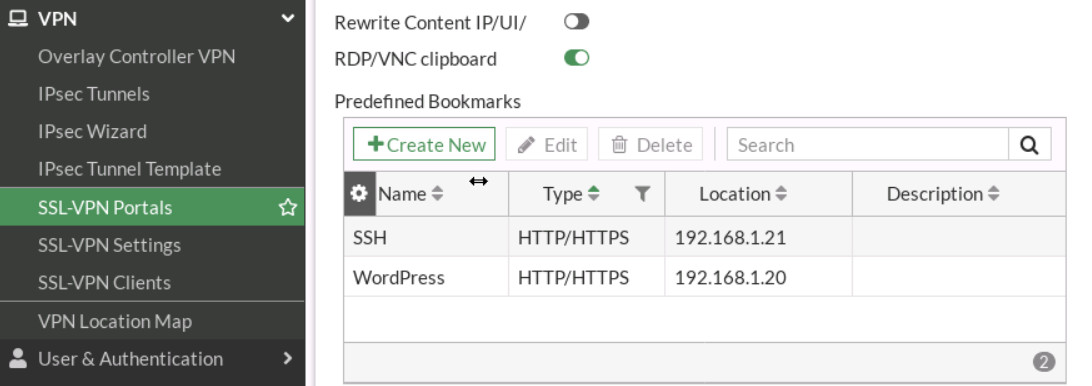This screenshot has width=1092, height=386.
Task: Collapse the VPN menu chevron
Action: click(288, 19)
